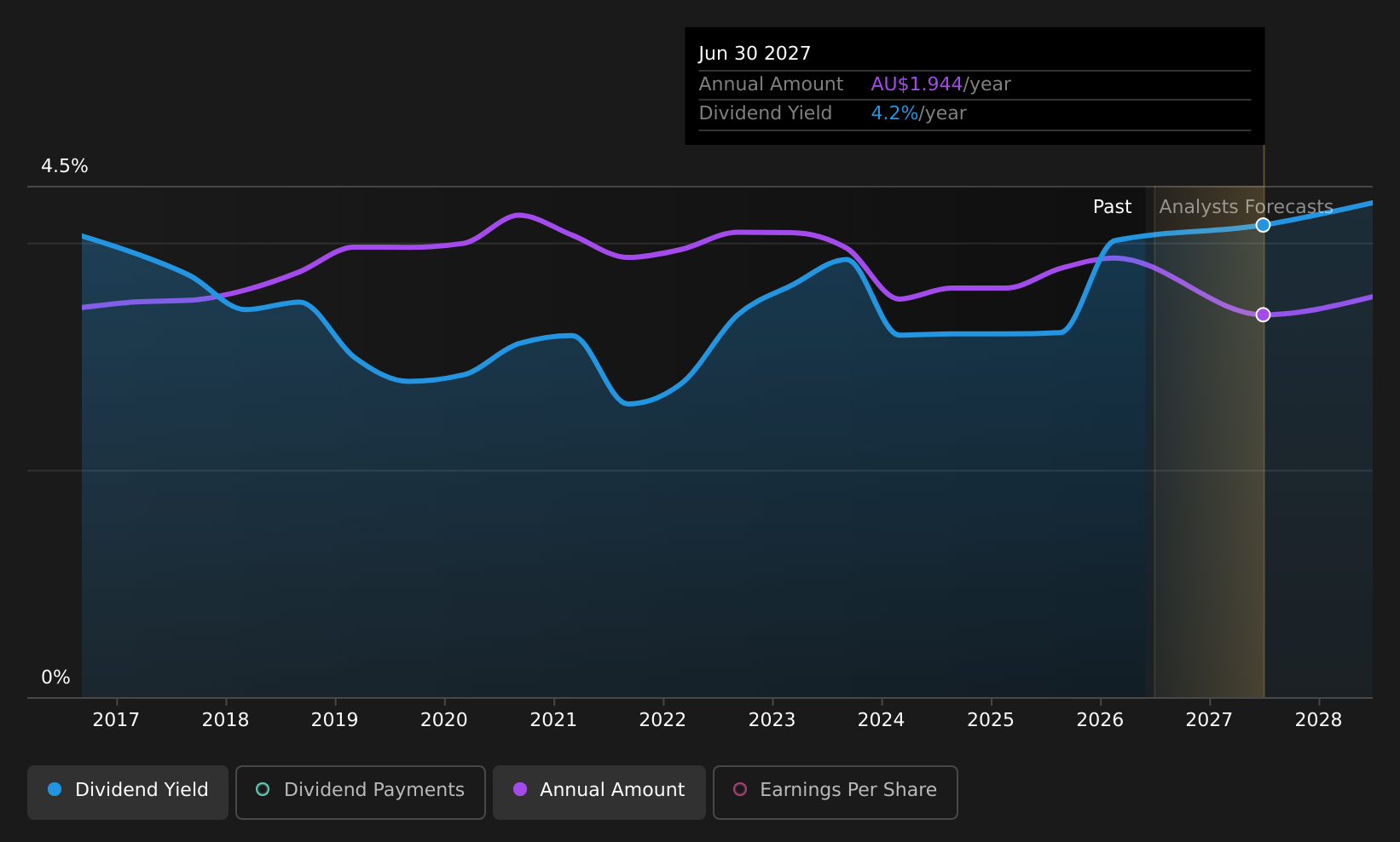This screenshot has height=842, width=1400.
Task: Click the 2021 x-axis label
Action: (553, 720)
